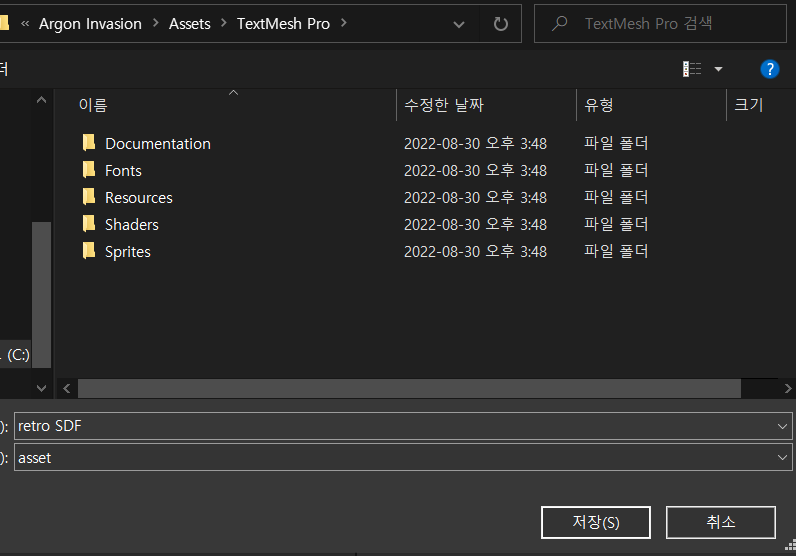Click the navigation pane scroll up arrow

[x=42, y=100]
